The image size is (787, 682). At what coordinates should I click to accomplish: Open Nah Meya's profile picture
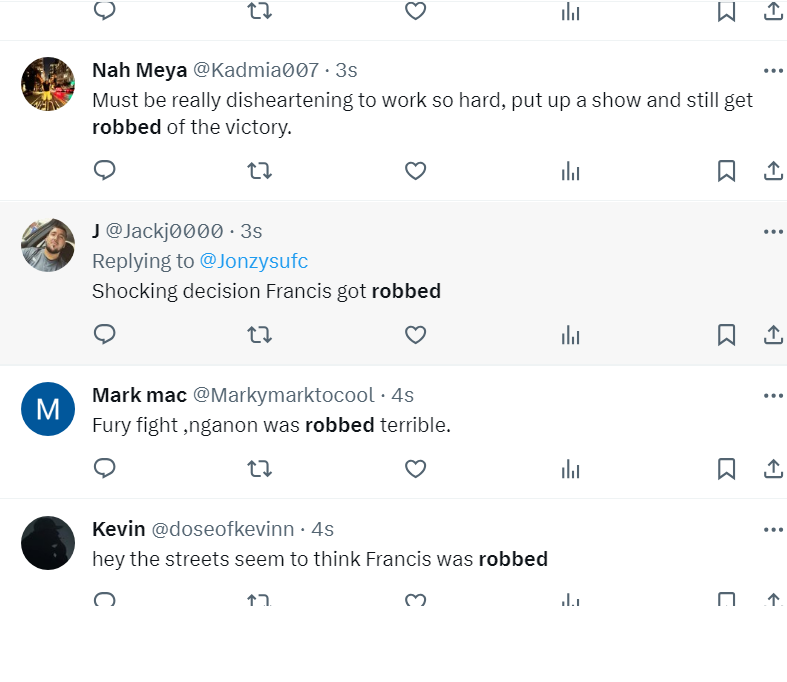pyautogui.click(x=48, y=84)
